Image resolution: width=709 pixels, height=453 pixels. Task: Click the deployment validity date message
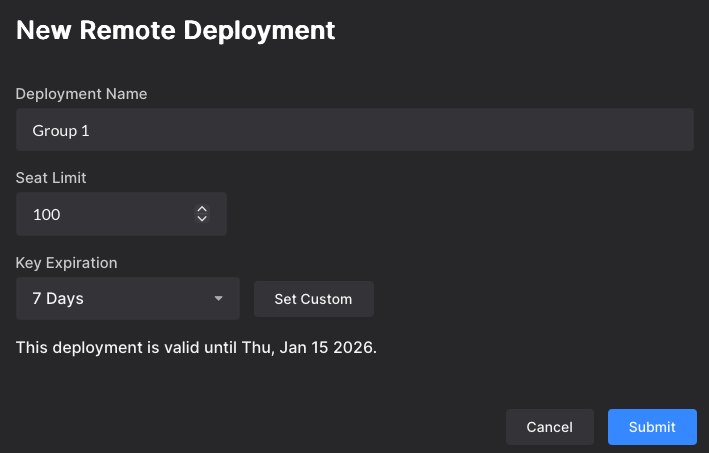coord(196,349)
